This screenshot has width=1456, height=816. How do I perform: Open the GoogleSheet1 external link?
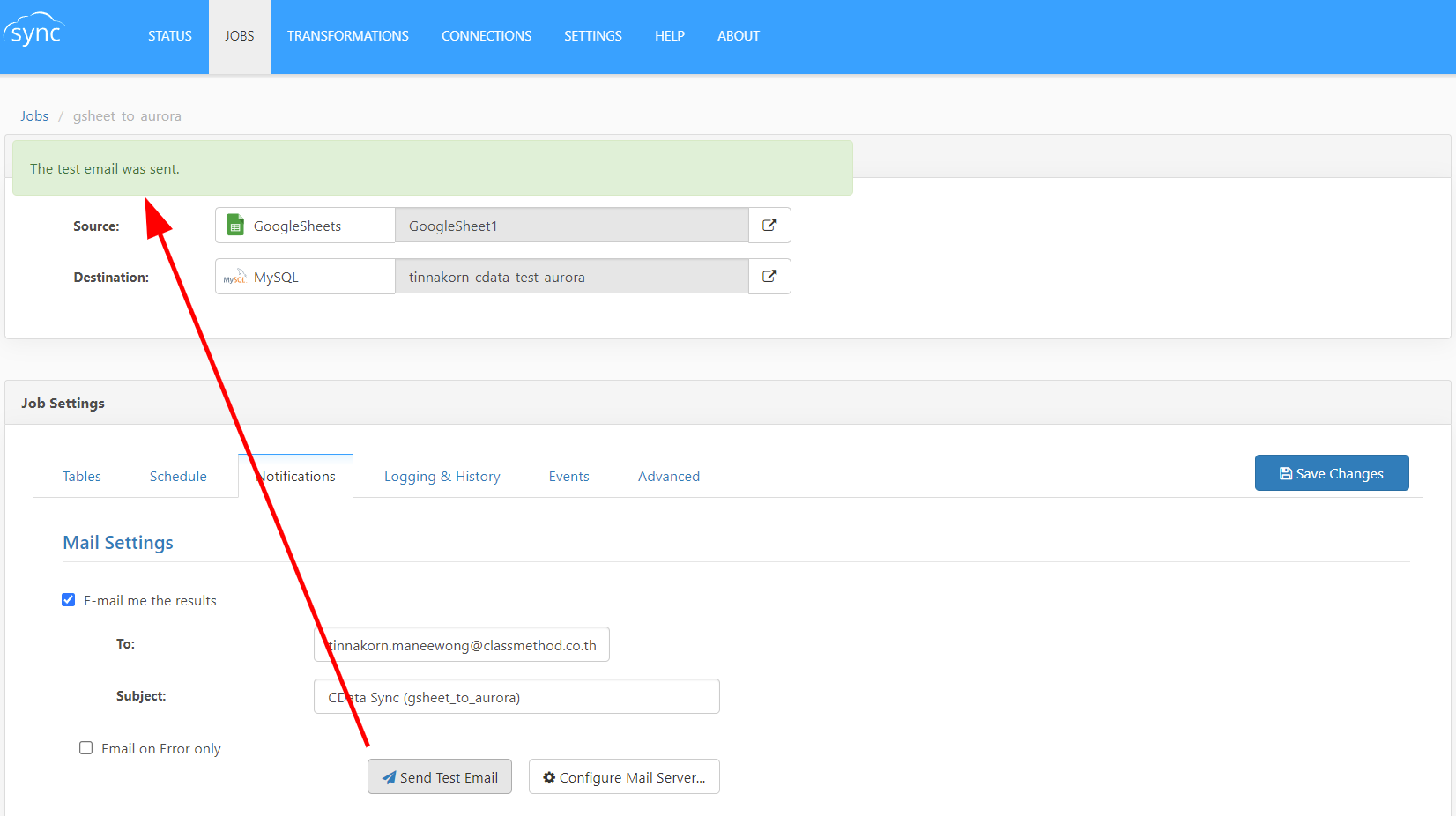769,225
